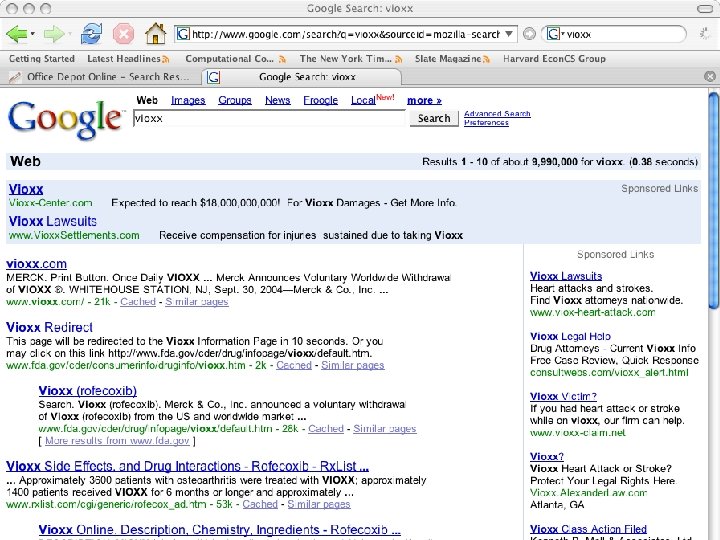Screen dimensions: 720x540
Task: Switch to Google News search
Action: click(x=277, y=100)
